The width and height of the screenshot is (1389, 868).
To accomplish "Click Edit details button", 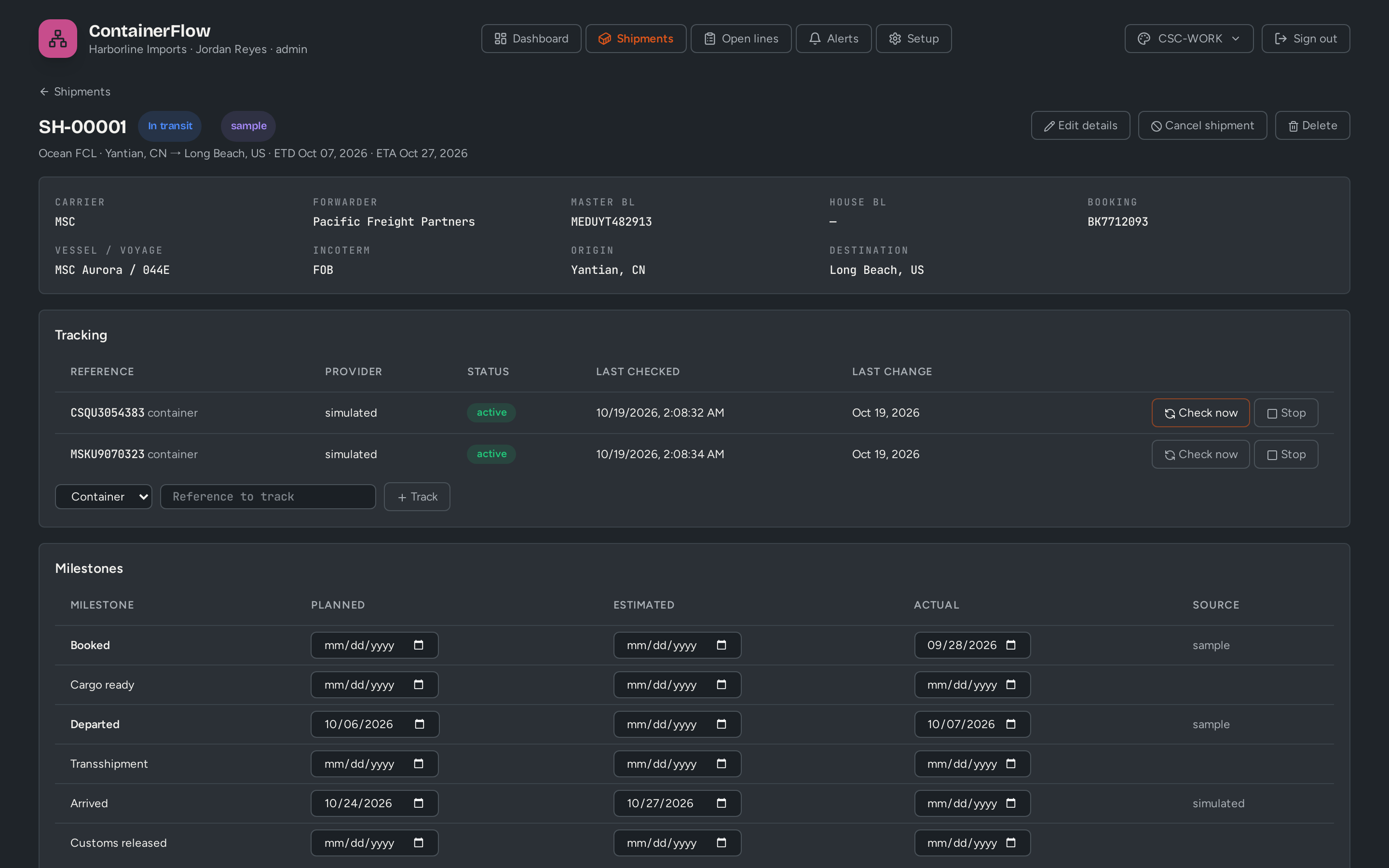I will click(x=1080, y=125).
